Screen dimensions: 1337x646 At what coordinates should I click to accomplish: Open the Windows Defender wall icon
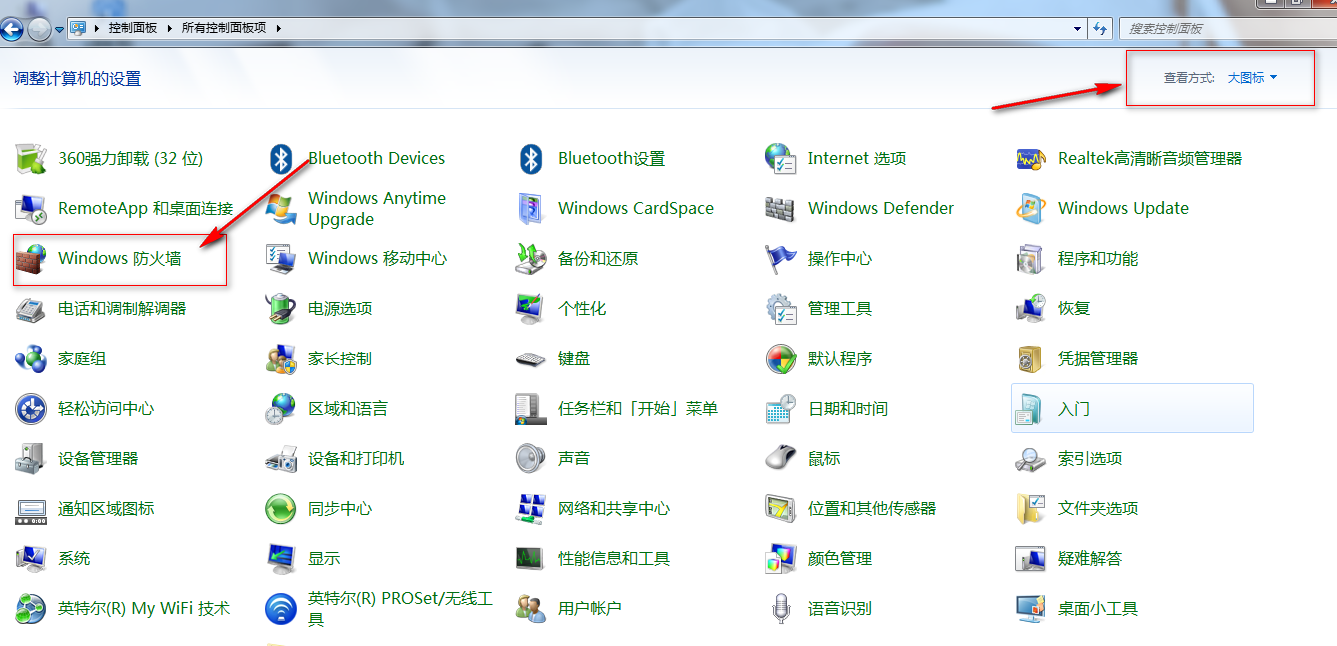[x=781, y=208]
